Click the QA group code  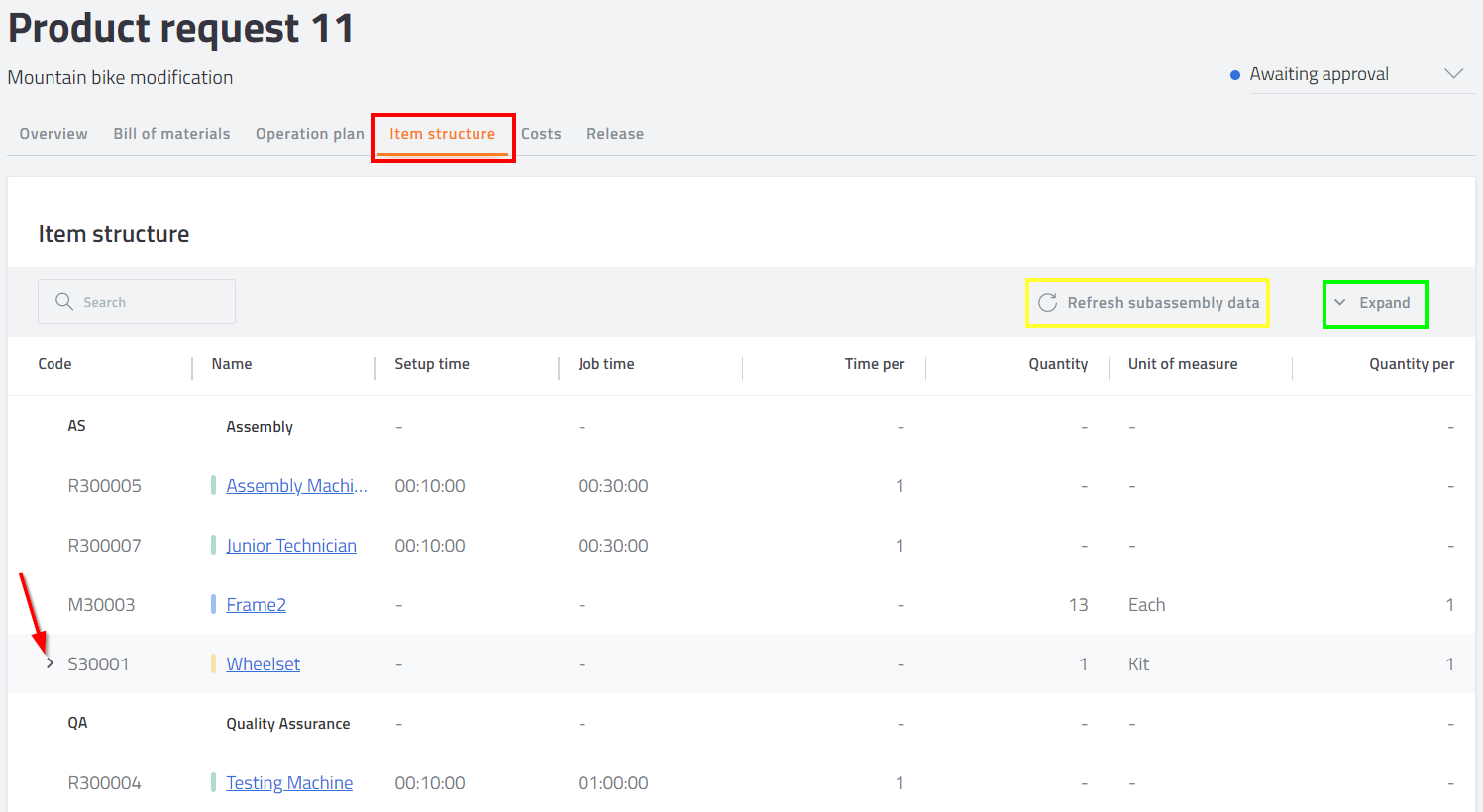(77, 723)
